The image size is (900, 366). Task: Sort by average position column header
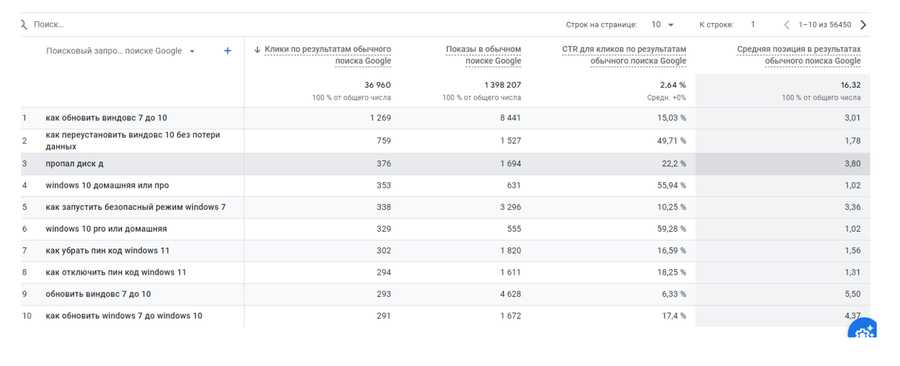pyautogui.click(x=799, y=55)
